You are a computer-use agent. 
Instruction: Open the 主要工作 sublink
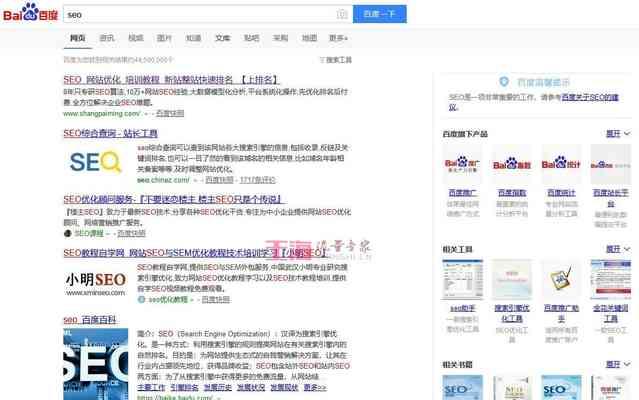(151, 387)
